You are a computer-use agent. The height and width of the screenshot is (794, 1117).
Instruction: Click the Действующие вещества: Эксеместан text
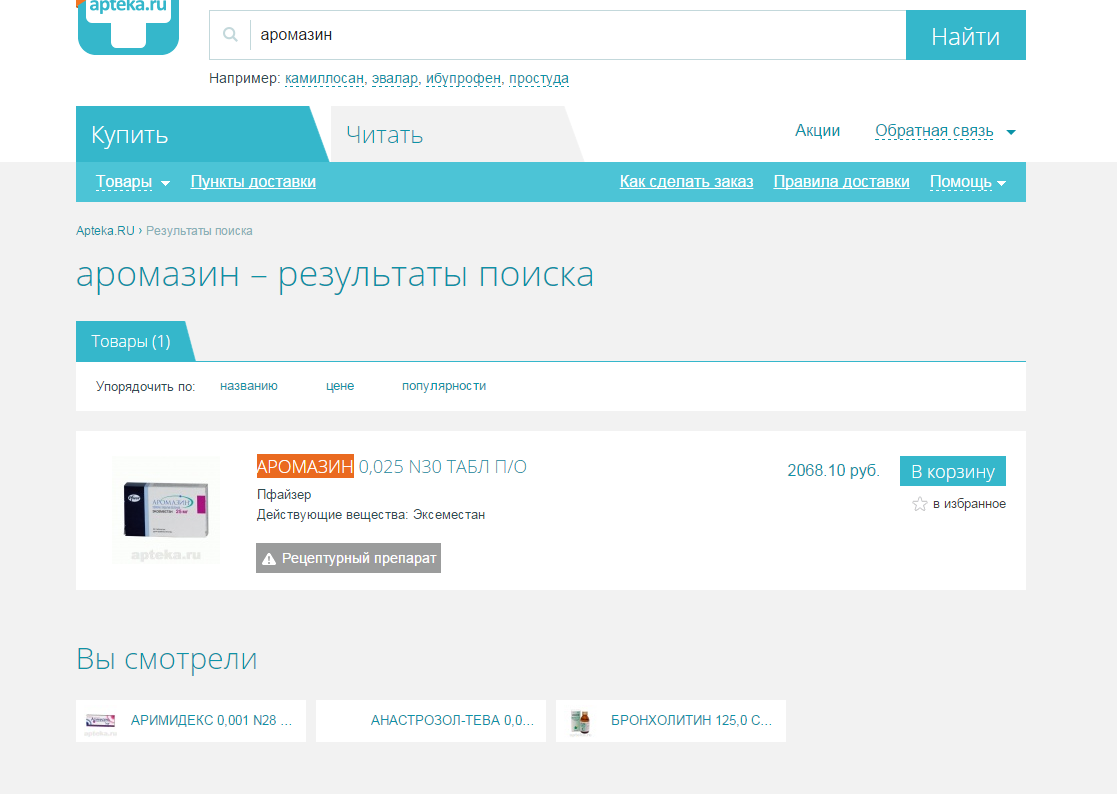pos(370,515)
